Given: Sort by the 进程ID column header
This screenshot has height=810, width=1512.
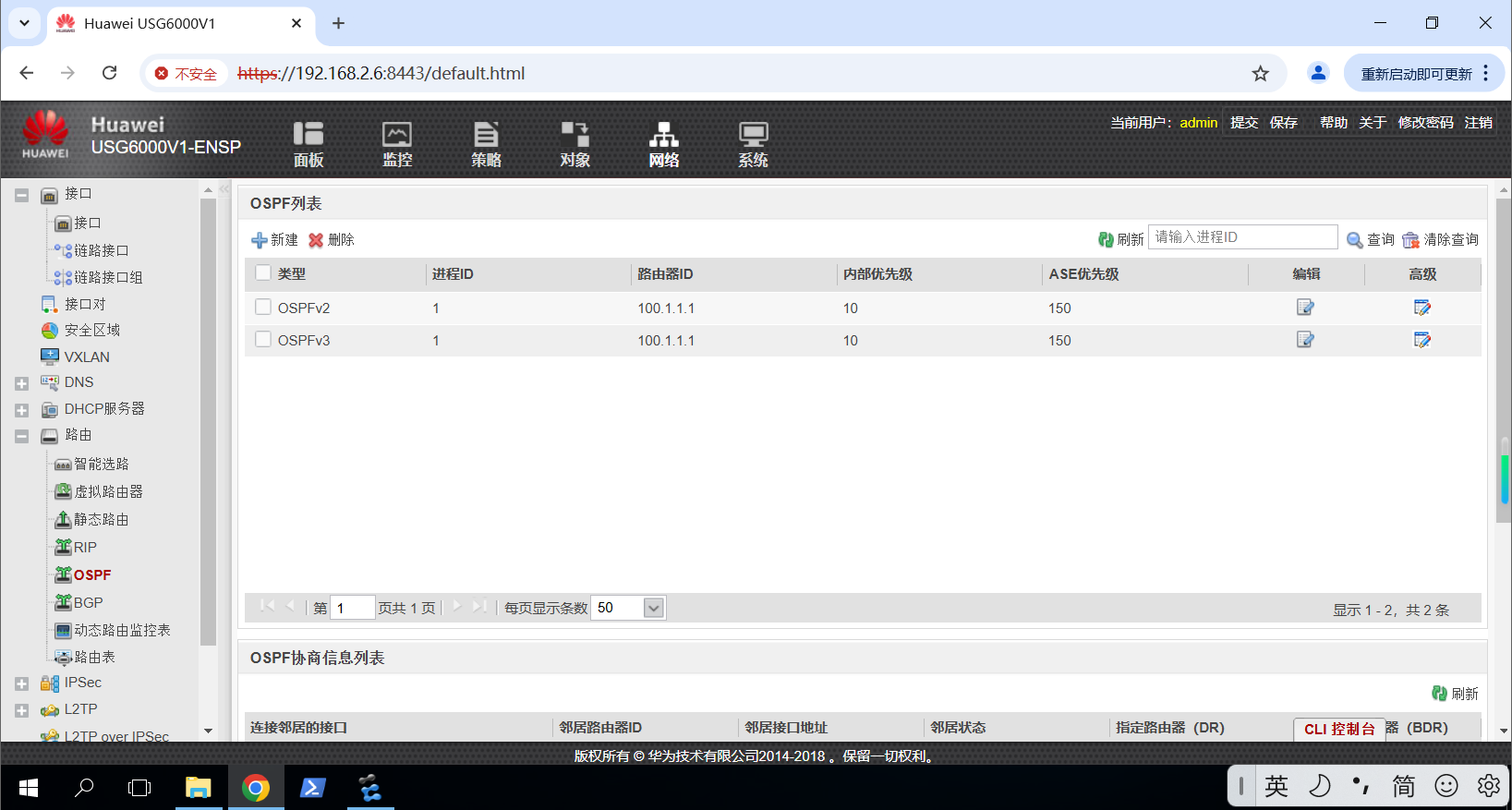Looking at the screenshot, I should click(x=453, y=274).
